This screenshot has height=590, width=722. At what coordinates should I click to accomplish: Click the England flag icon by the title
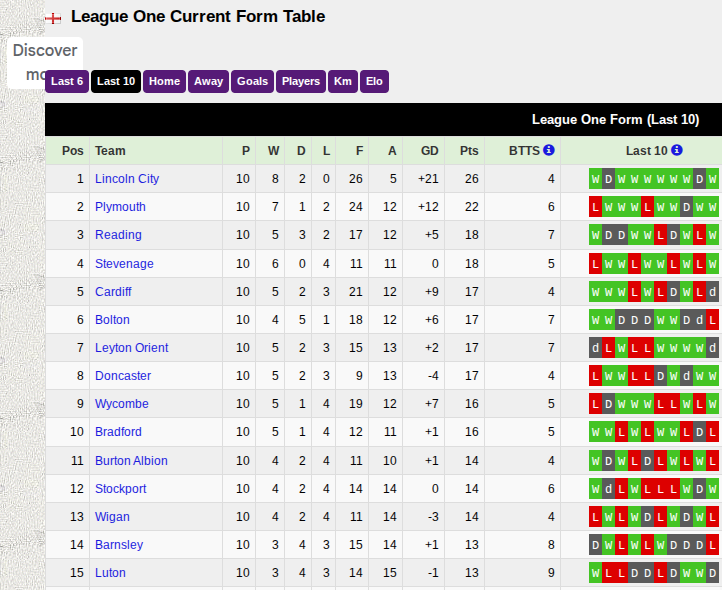click(54, 18)
